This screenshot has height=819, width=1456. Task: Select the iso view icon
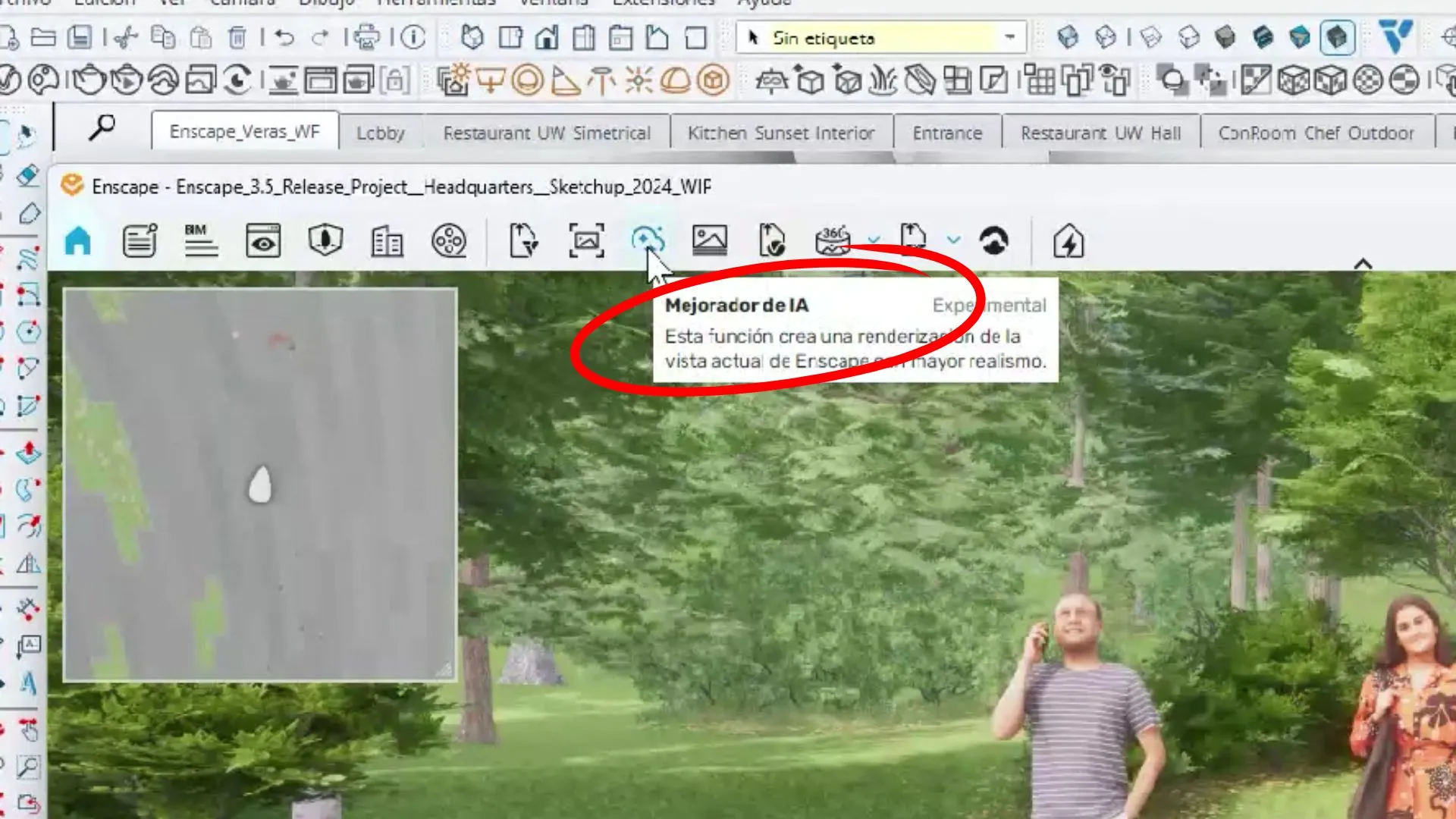[x=472, y=37]
